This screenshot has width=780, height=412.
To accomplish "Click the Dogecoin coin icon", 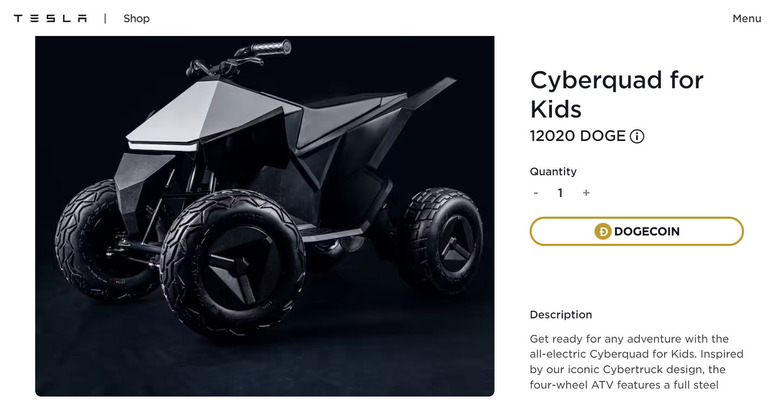I will point(602,231).
